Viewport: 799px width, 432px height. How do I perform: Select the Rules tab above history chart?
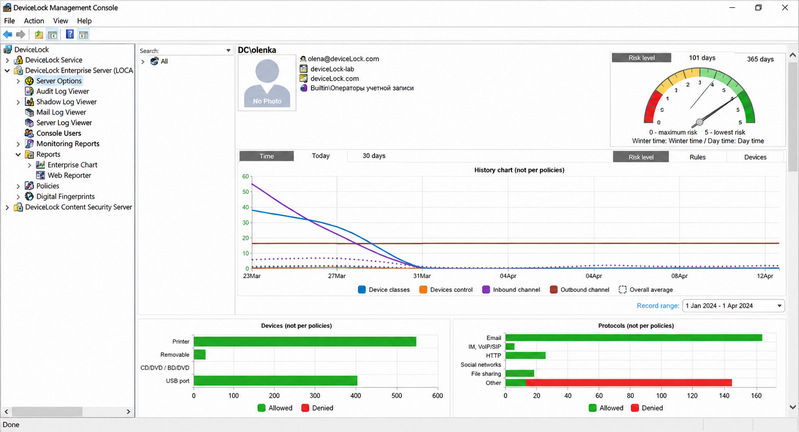point(698,157)
